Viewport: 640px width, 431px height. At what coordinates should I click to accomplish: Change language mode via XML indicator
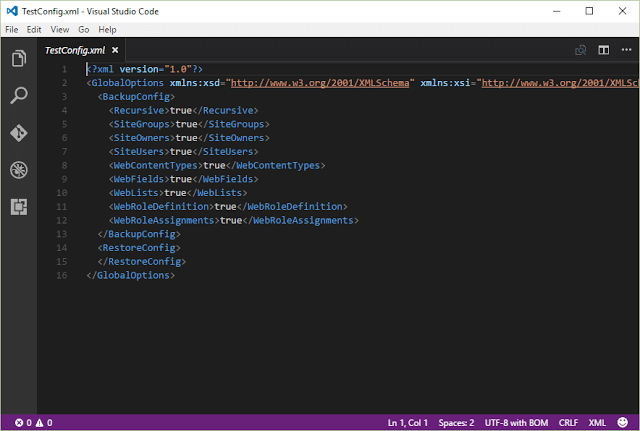597,423
